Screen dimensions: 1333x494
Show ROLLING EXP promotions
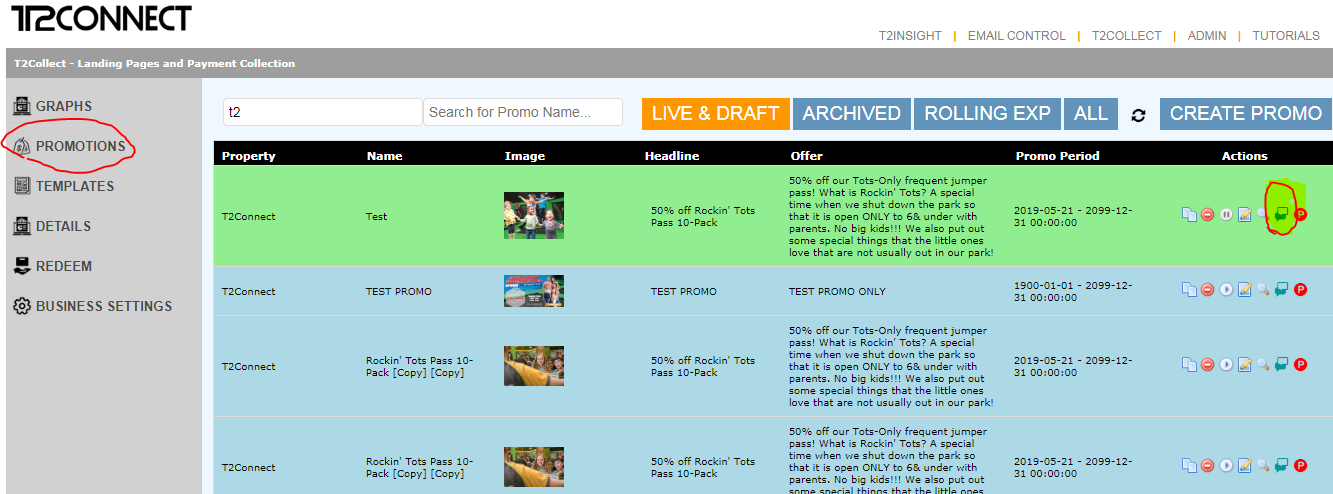[987, 114]
